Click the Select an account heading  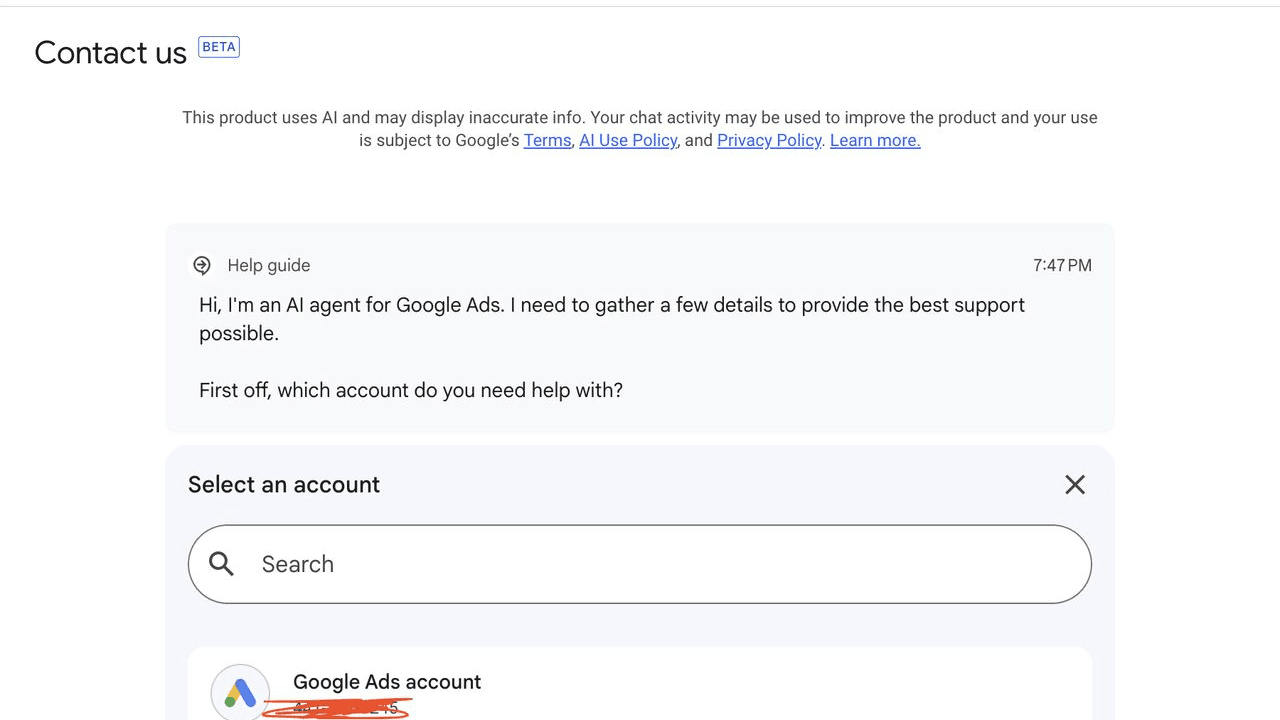click(284, 485)
